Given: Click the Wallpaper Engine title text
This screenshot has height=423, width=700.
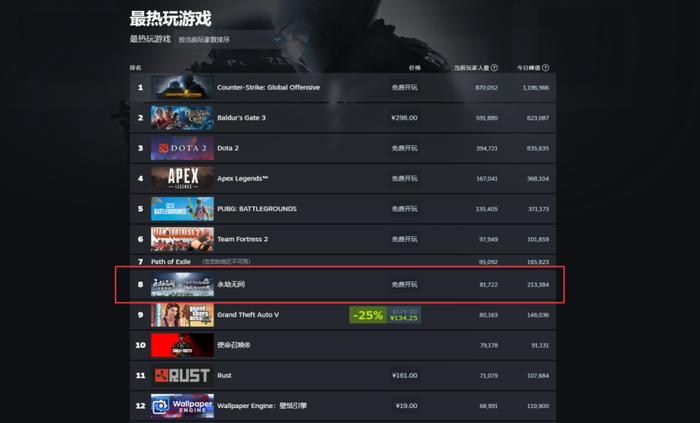Looking at the screenshot, I should click(x=262, y=406).
